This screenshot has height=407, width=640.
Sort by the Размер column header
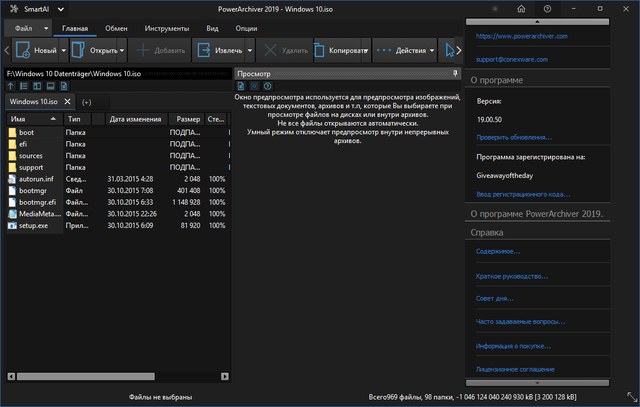188,119
